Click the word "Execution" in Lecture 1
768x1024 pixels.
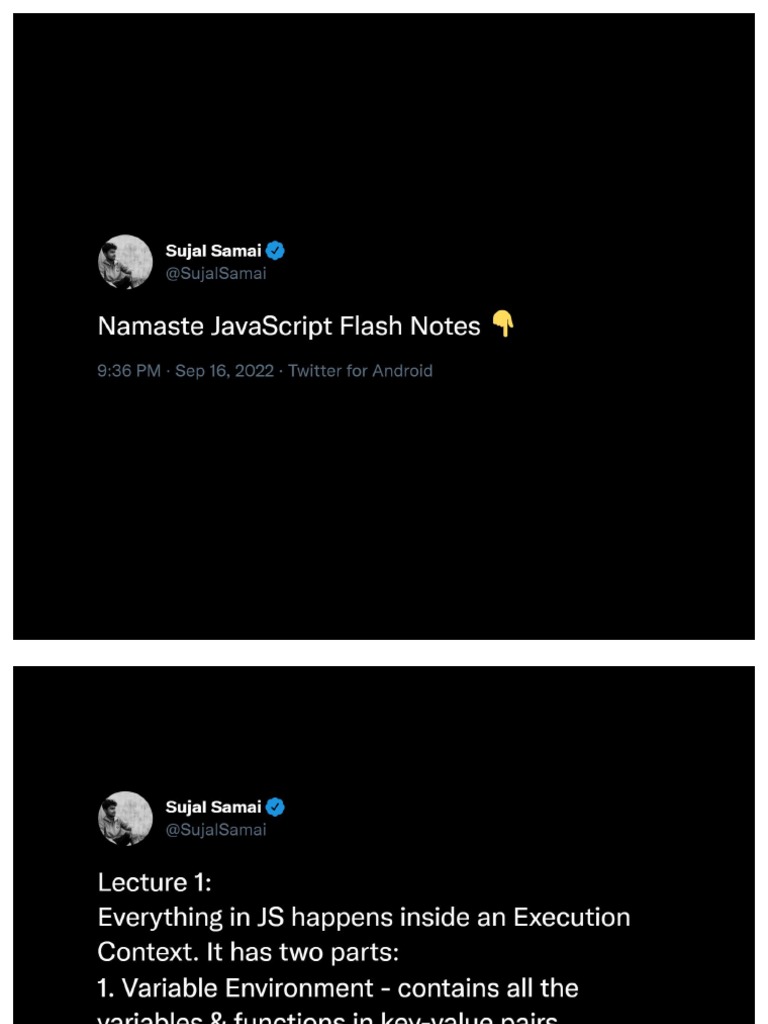572,917
